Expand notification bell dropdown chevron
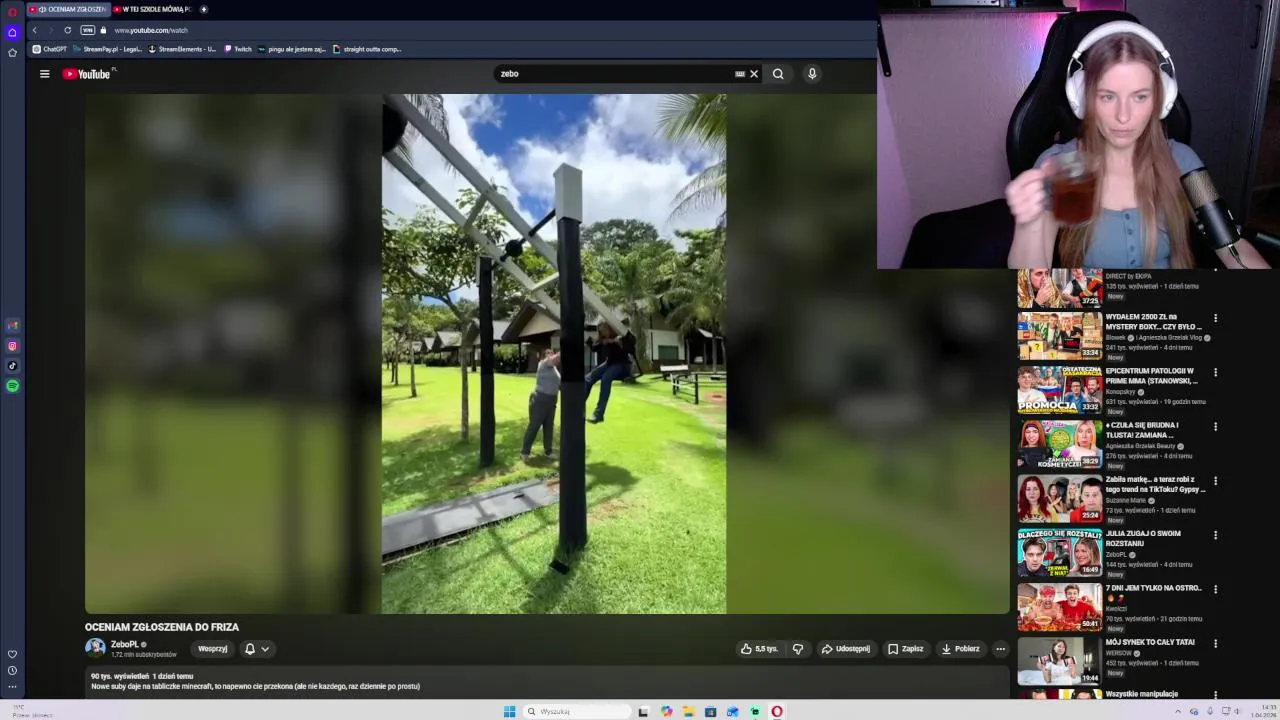This screenshot has width=1280, height=720. click(265, 649)
